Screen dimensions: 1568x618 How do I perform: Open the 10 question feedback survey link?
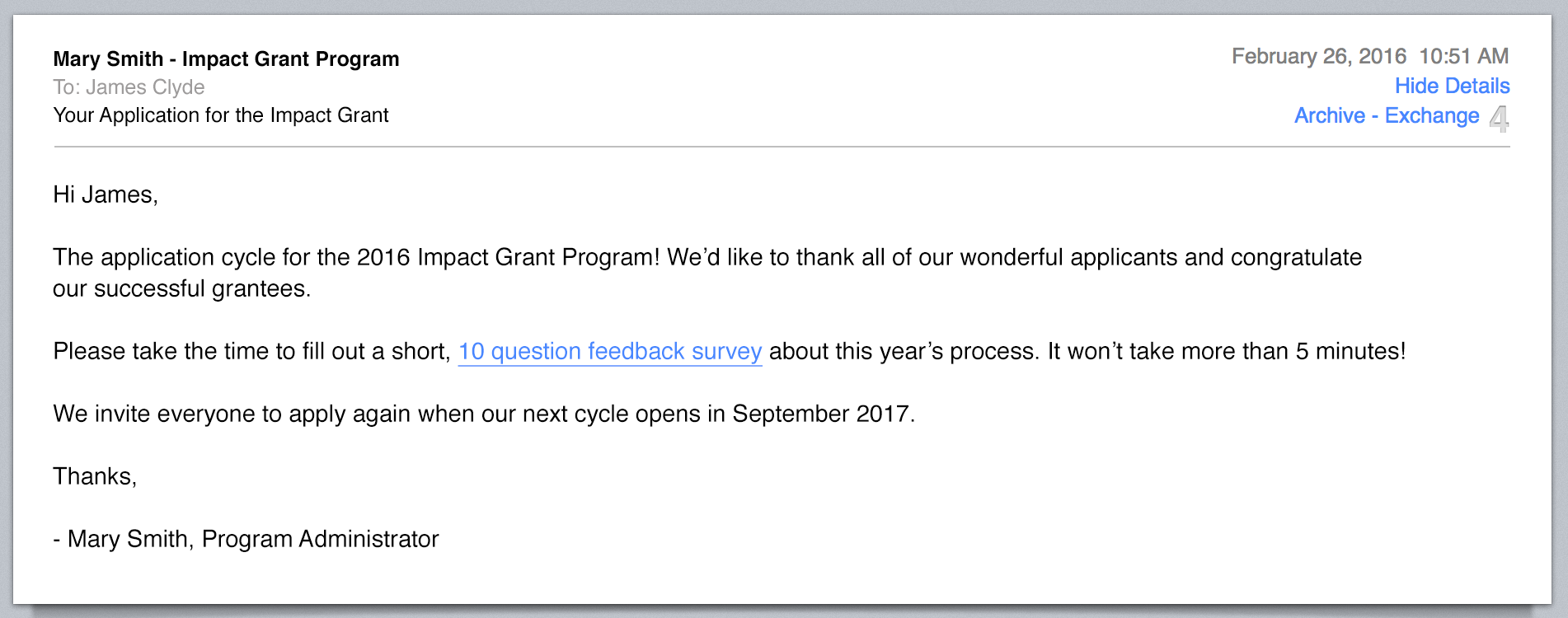pyautogui.click(x=609, y=351)
